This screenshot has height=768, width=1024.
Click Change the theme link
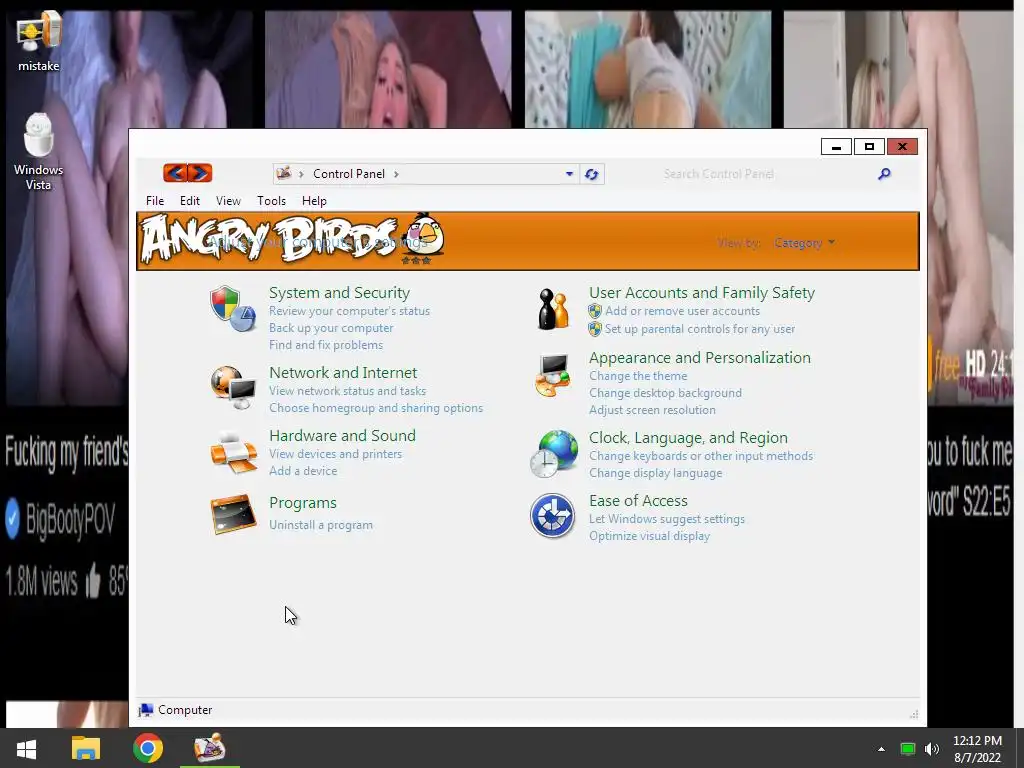click(x=638, y=376)
